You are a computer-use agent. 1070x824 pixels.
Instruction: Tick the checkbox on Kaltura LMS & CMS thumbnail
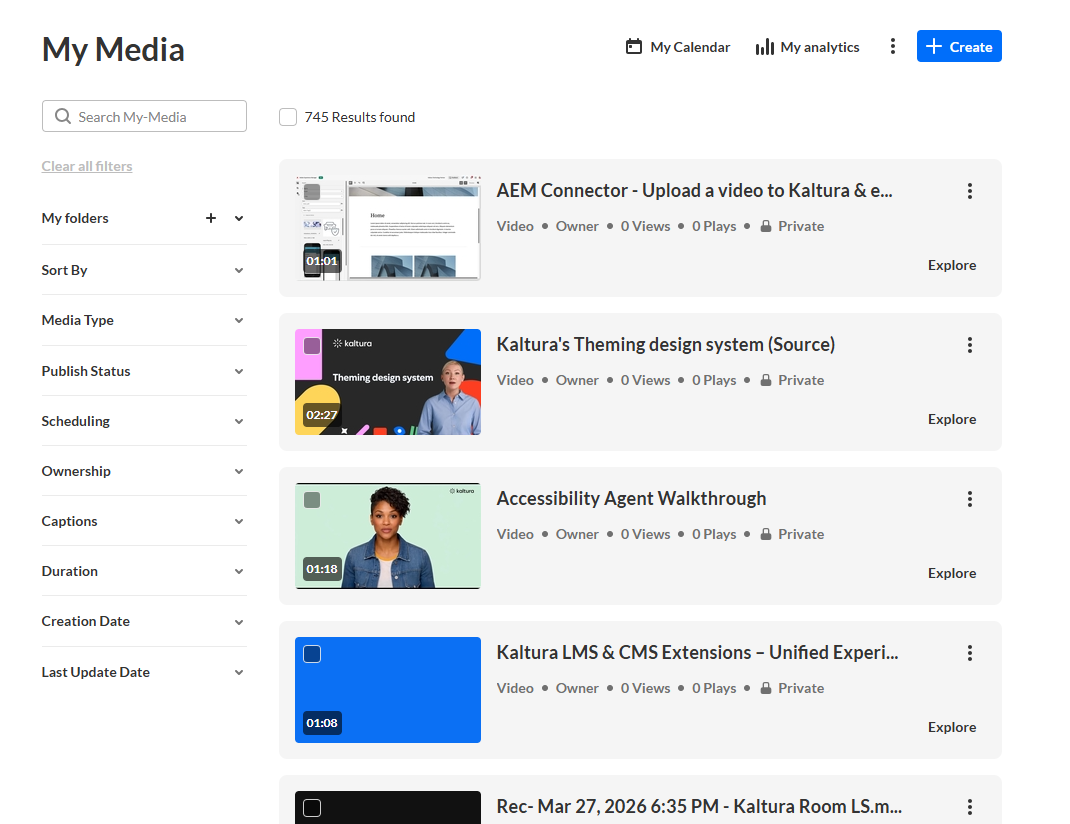[312, 654]
